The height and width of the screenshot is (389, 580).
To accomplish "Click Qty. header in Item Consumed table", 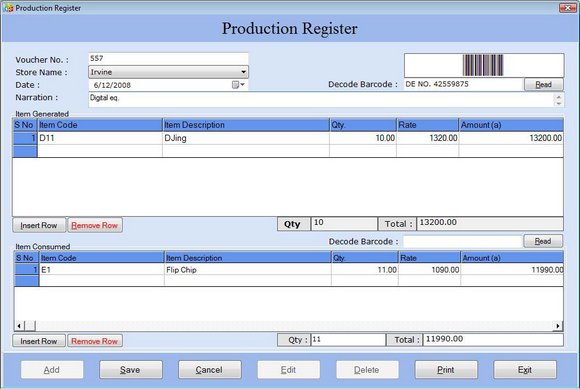I will click(x=365, y=258).
